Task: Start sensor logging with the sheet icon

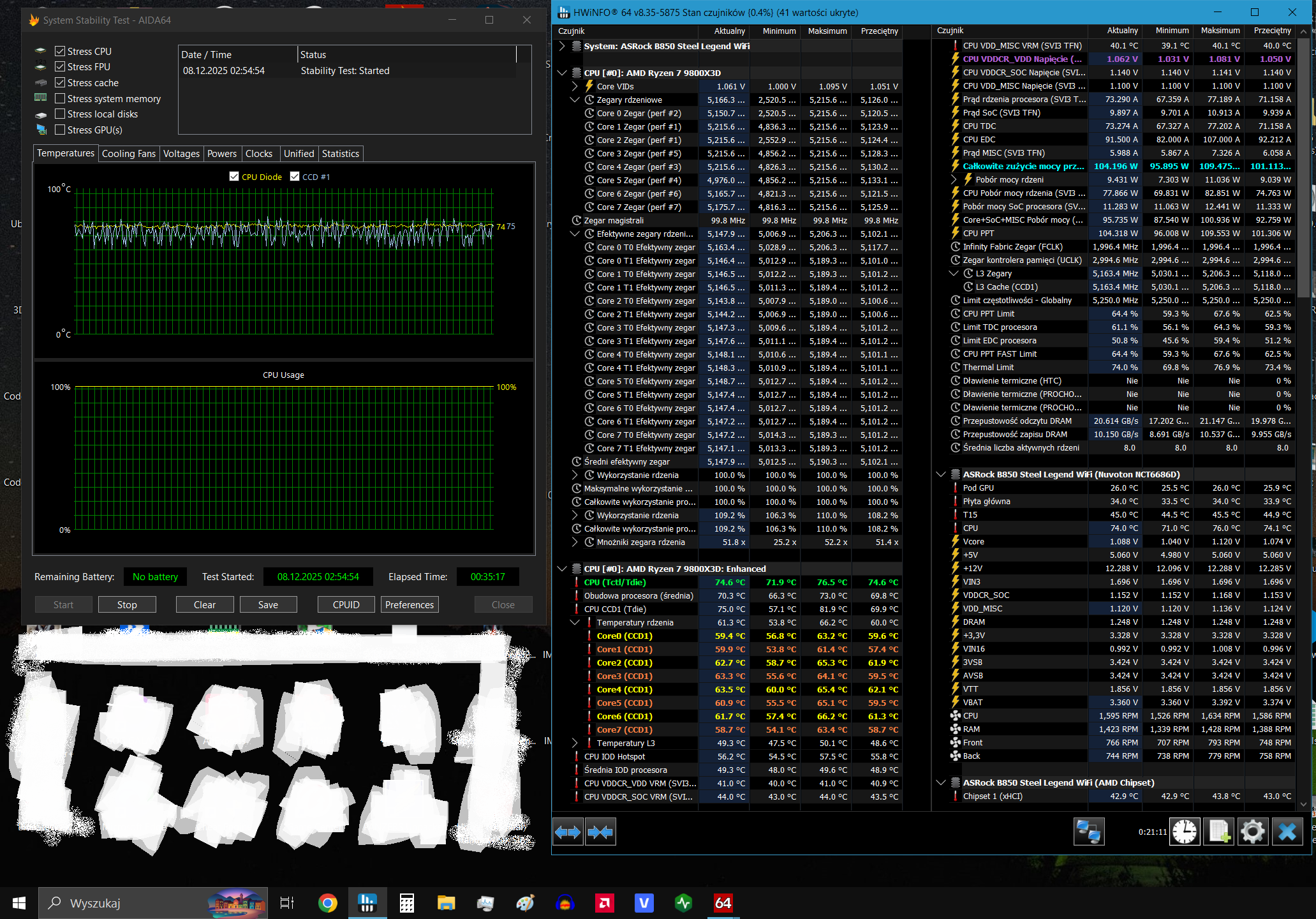Action: click(1218, 832)
